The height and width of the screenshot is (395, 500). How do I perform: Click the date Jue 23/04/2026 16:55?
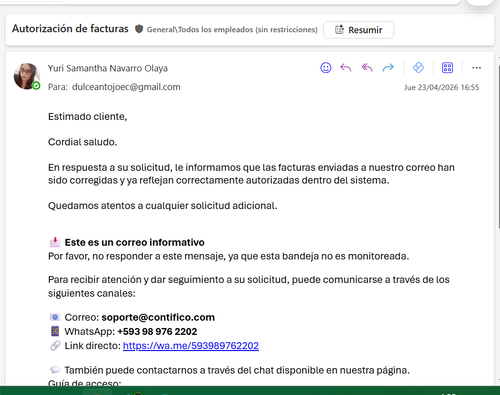point(441,87)
